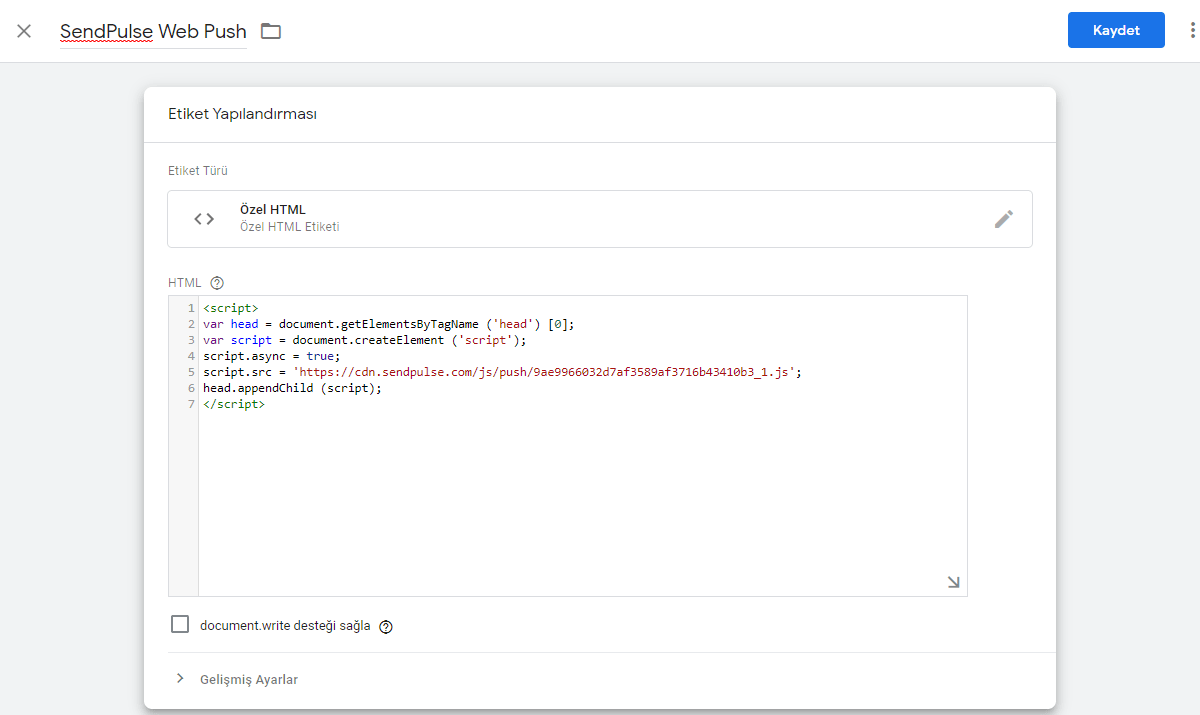Click the pencil icon to edit tag type
The width and height of the screenshot is (1200, 715).
[1004, 219]
